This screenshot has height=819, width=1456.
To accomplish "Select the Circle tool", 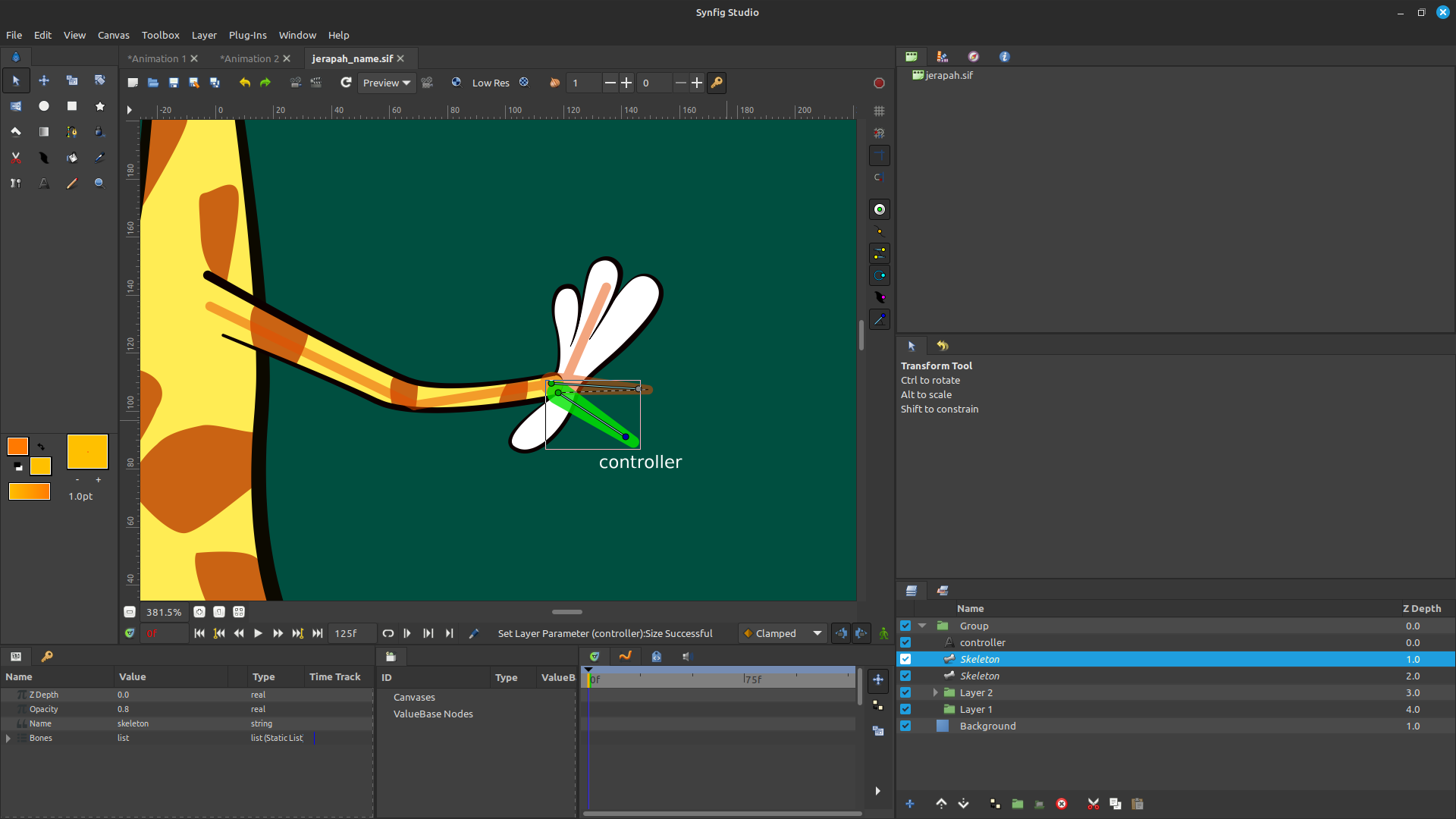I will [44, 106].
